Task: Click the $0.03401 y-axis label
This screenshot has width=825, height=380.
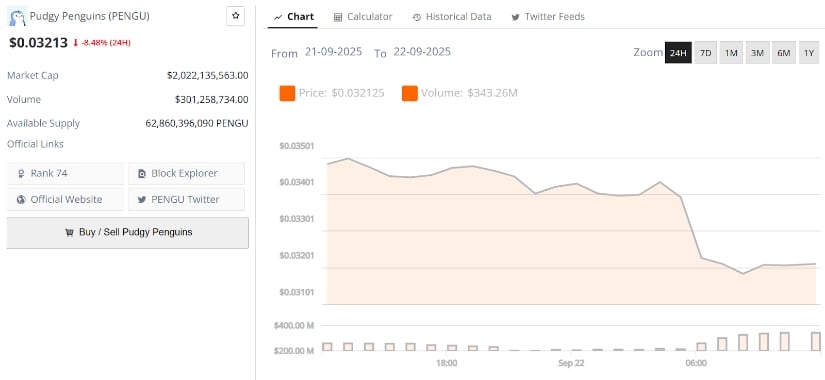Action: click(x=297, y=183)
